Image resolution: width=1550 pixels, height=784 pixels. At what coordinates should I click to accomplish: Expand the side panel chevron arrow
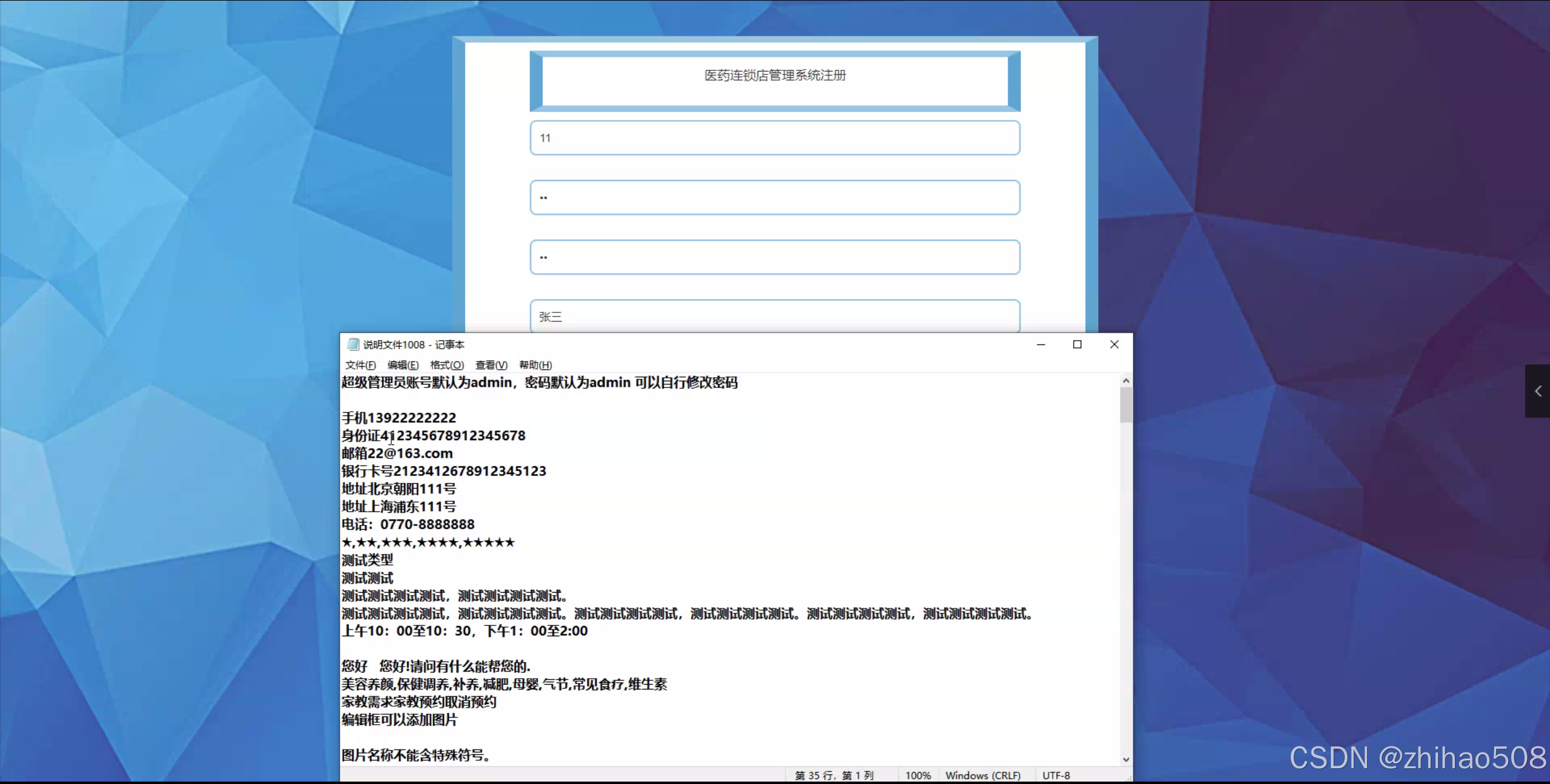point(1537,391)
